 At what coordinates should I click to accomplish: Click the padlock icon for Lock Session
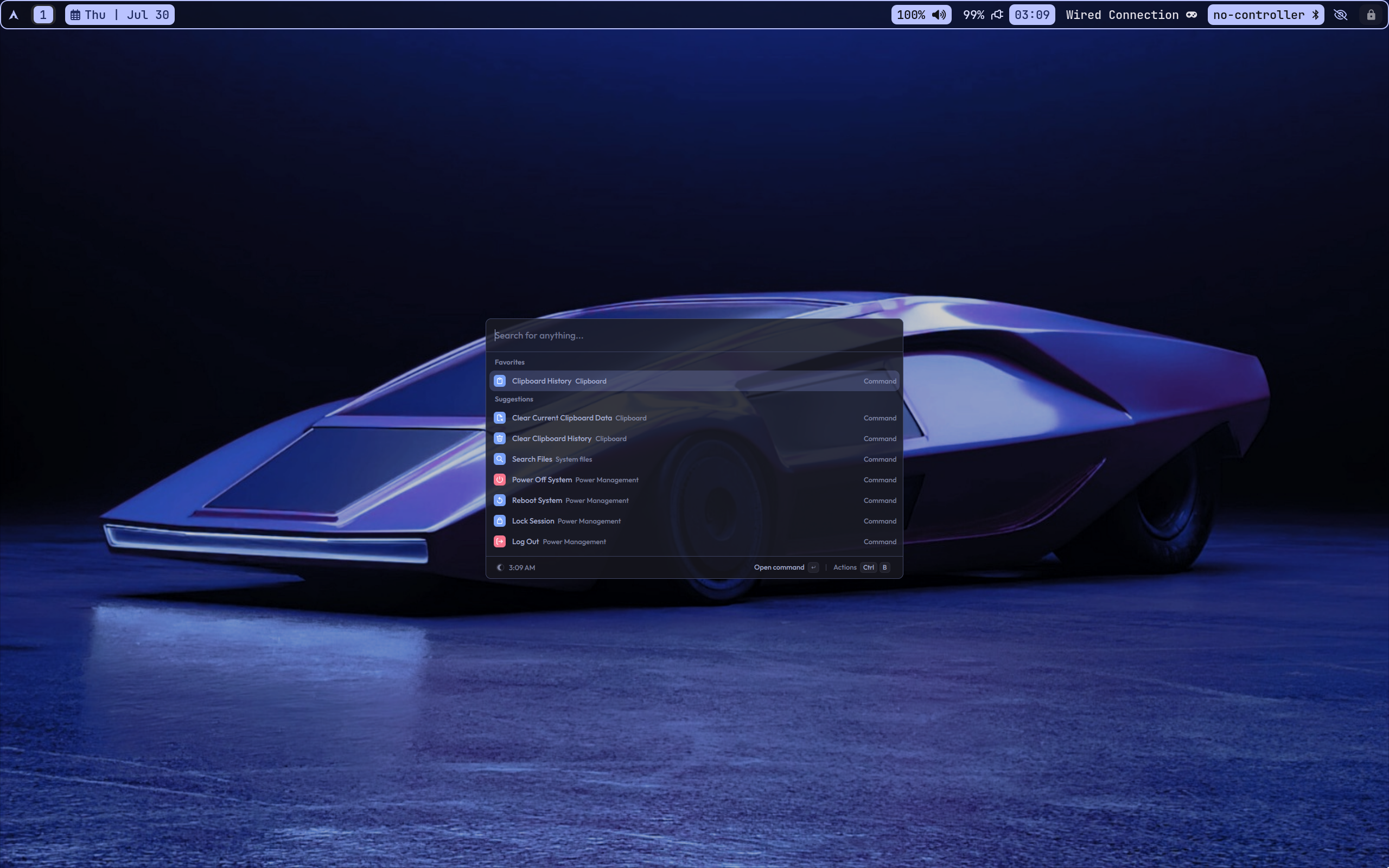[499, 521]
